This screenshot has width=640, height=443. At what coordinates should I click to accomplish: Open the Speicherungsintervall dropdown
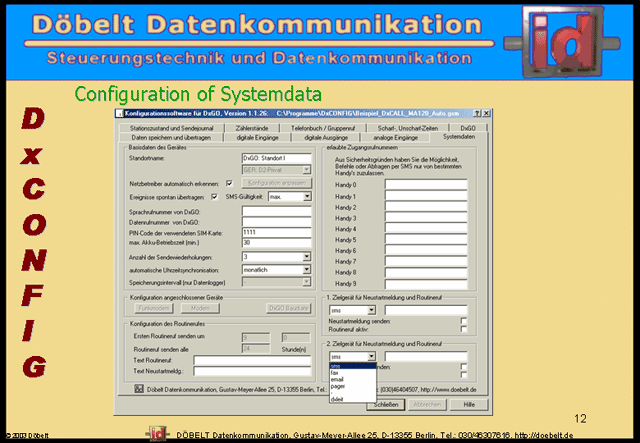tap(306, 282)
